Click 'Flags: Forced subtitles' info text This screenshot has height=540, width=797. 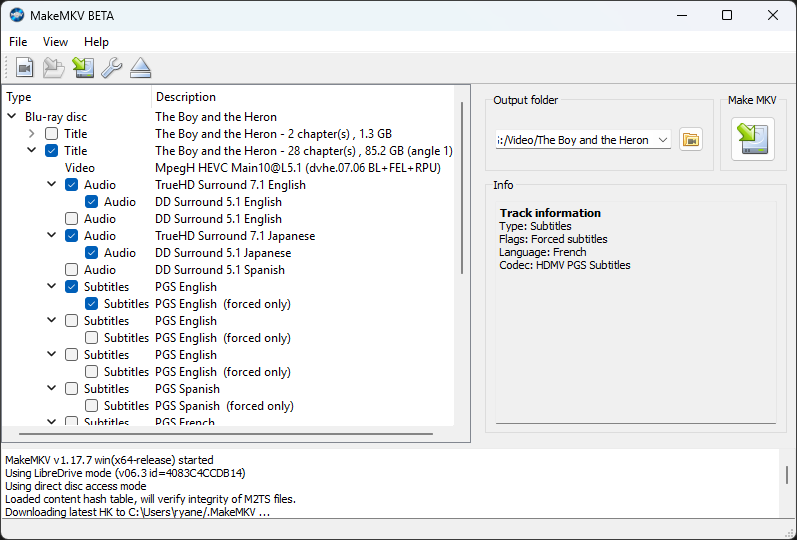pos(553,239)
